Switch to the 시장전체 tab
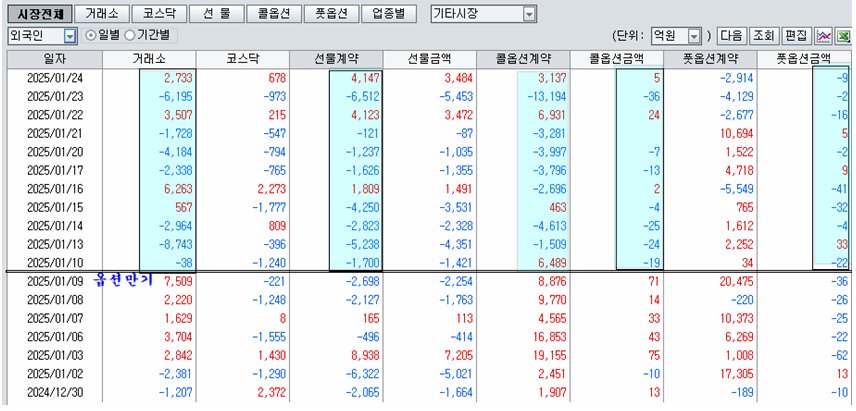The width and height of the screenshot is (856, 411). tap(40, 14)
